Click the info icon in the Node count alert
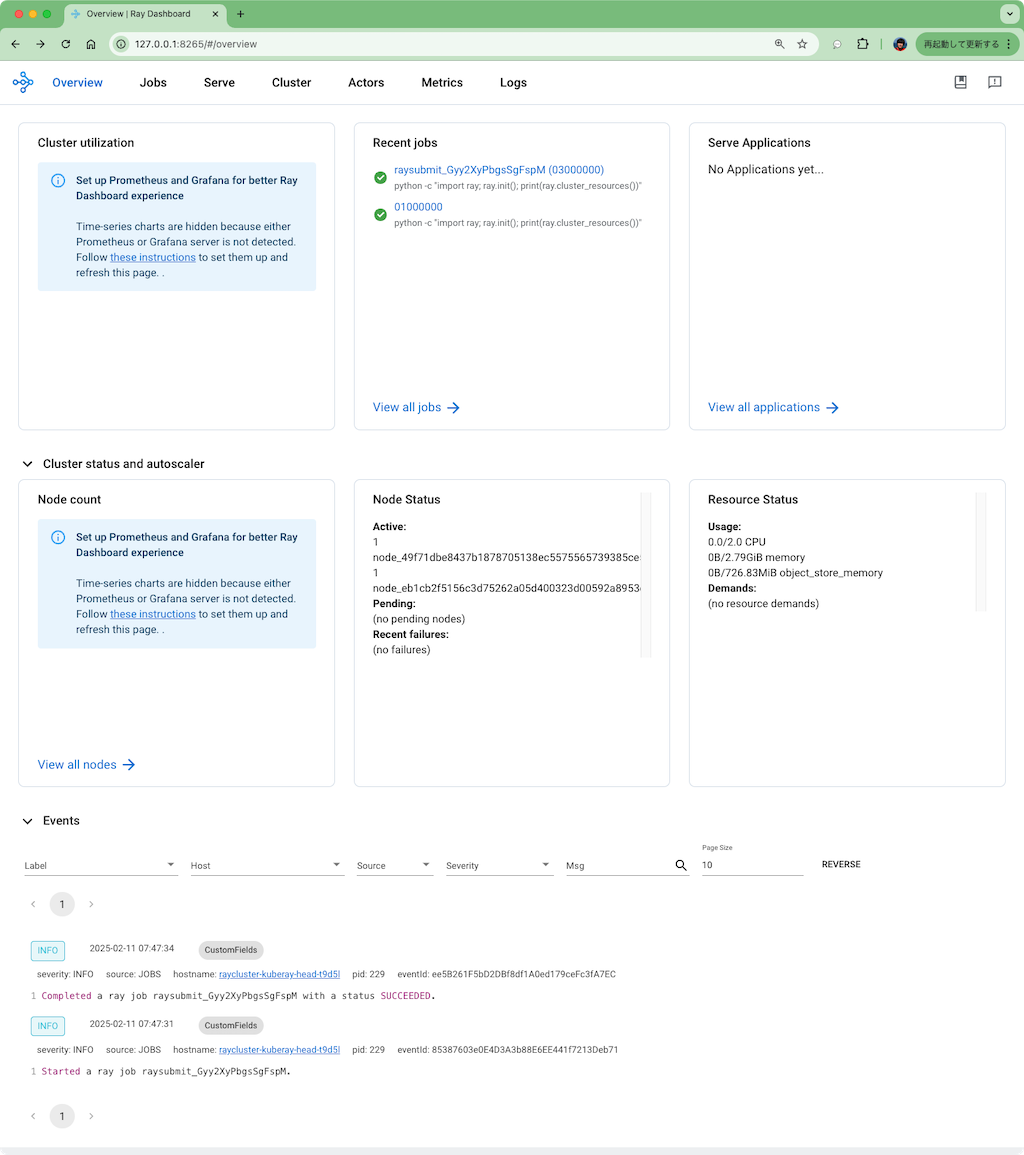1024x1155 pixels. click(58, 537)
